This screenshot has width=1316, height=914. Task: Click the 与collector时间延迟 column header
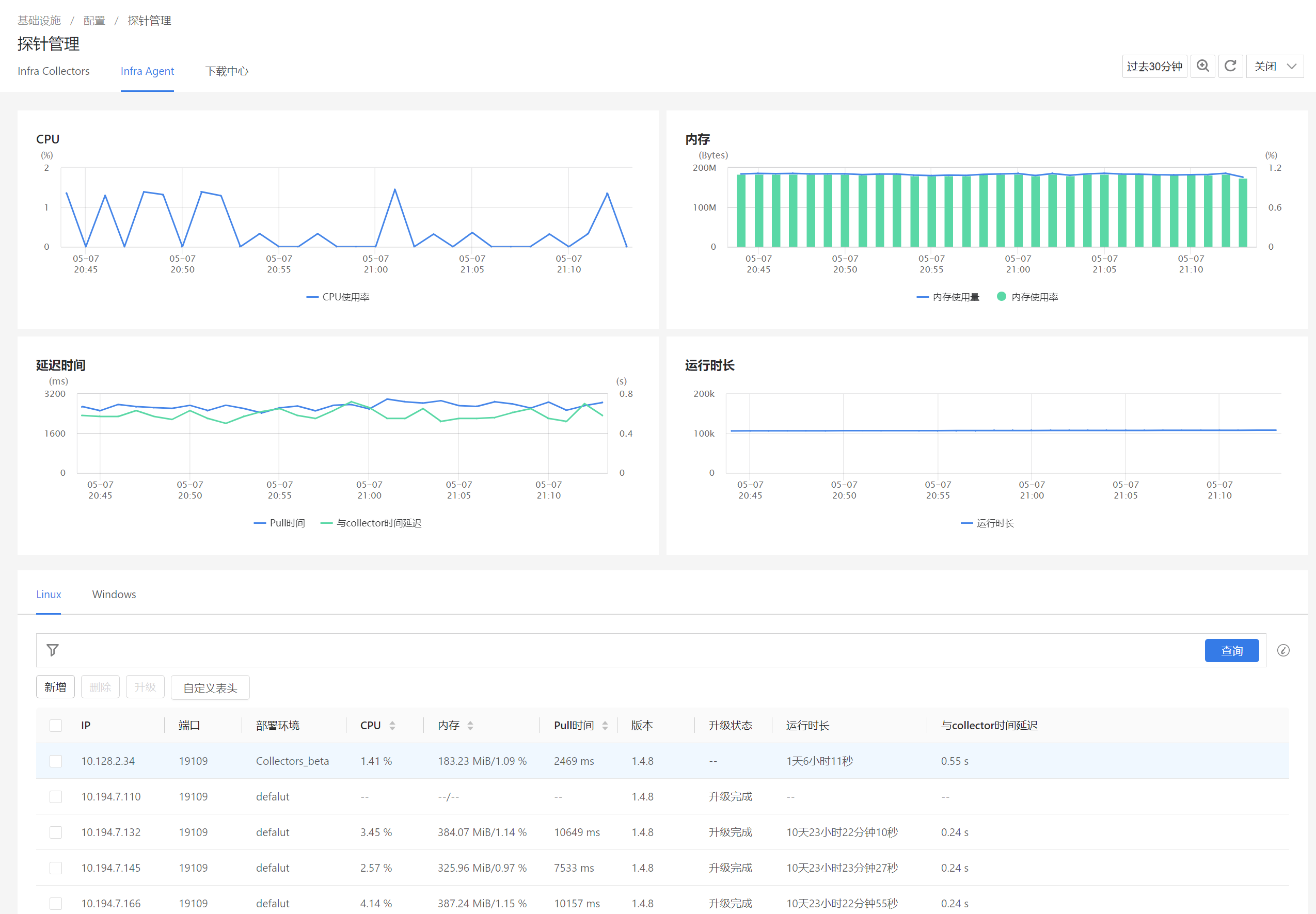(x=989, y=726)
